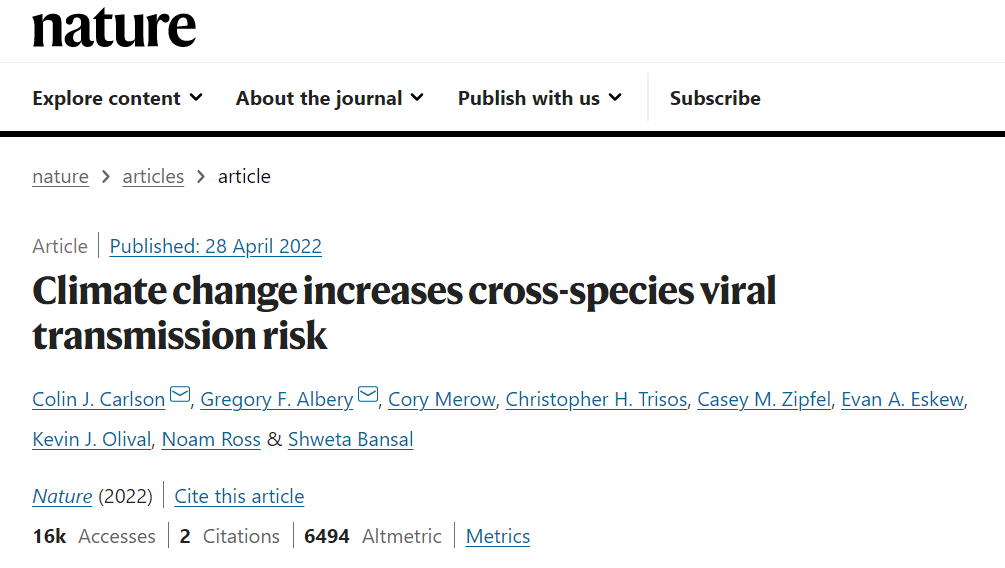Click the Published: 28 April 2022 link
This screenshot has width=1005, height=568.
216,246
